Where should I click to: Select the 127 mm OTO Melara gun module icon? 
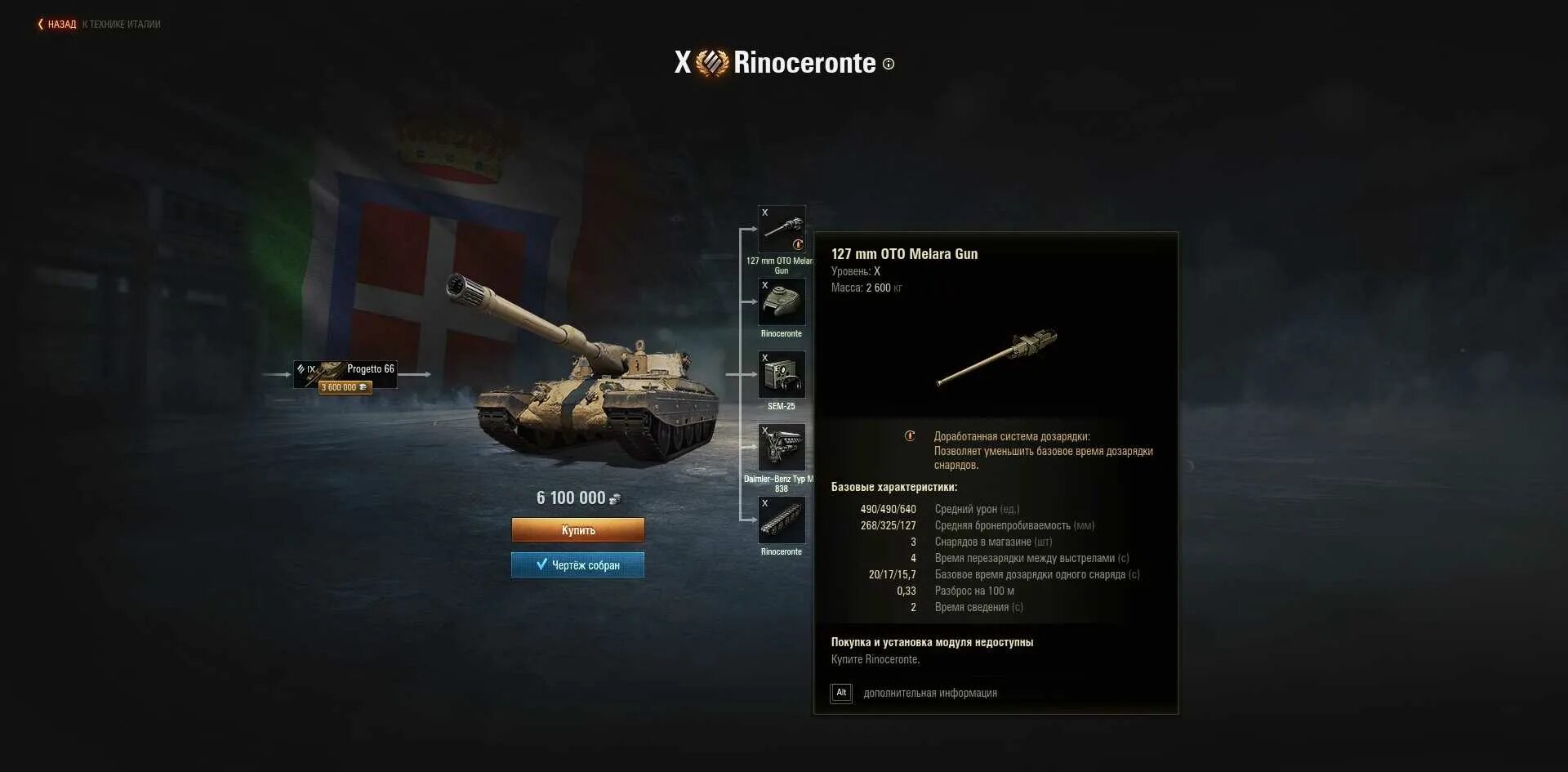[782, 229]
